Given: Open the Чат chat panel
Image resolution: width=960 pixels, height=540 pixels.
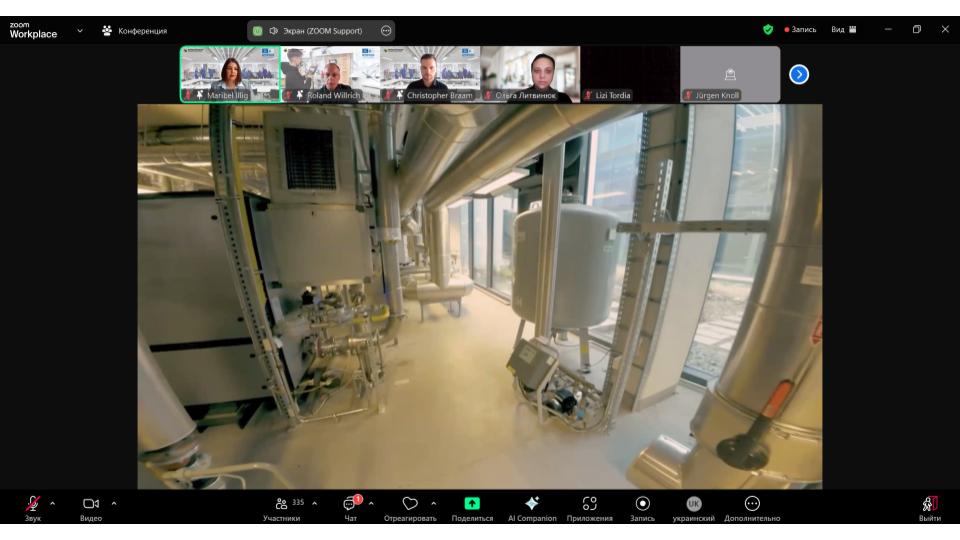Looking at the screenshot, I should [x=350, y=504].
